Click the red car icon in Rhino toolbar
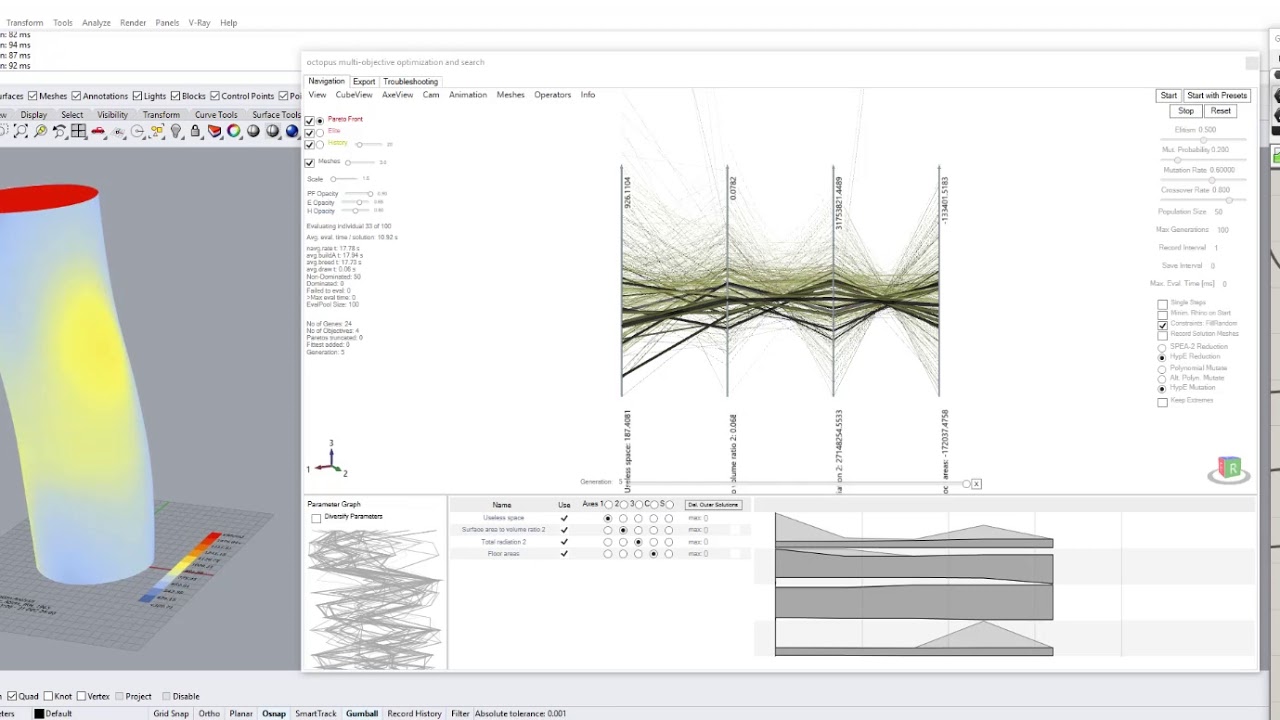The width and height of the screenshot is (1280, 720). (98, 131)
